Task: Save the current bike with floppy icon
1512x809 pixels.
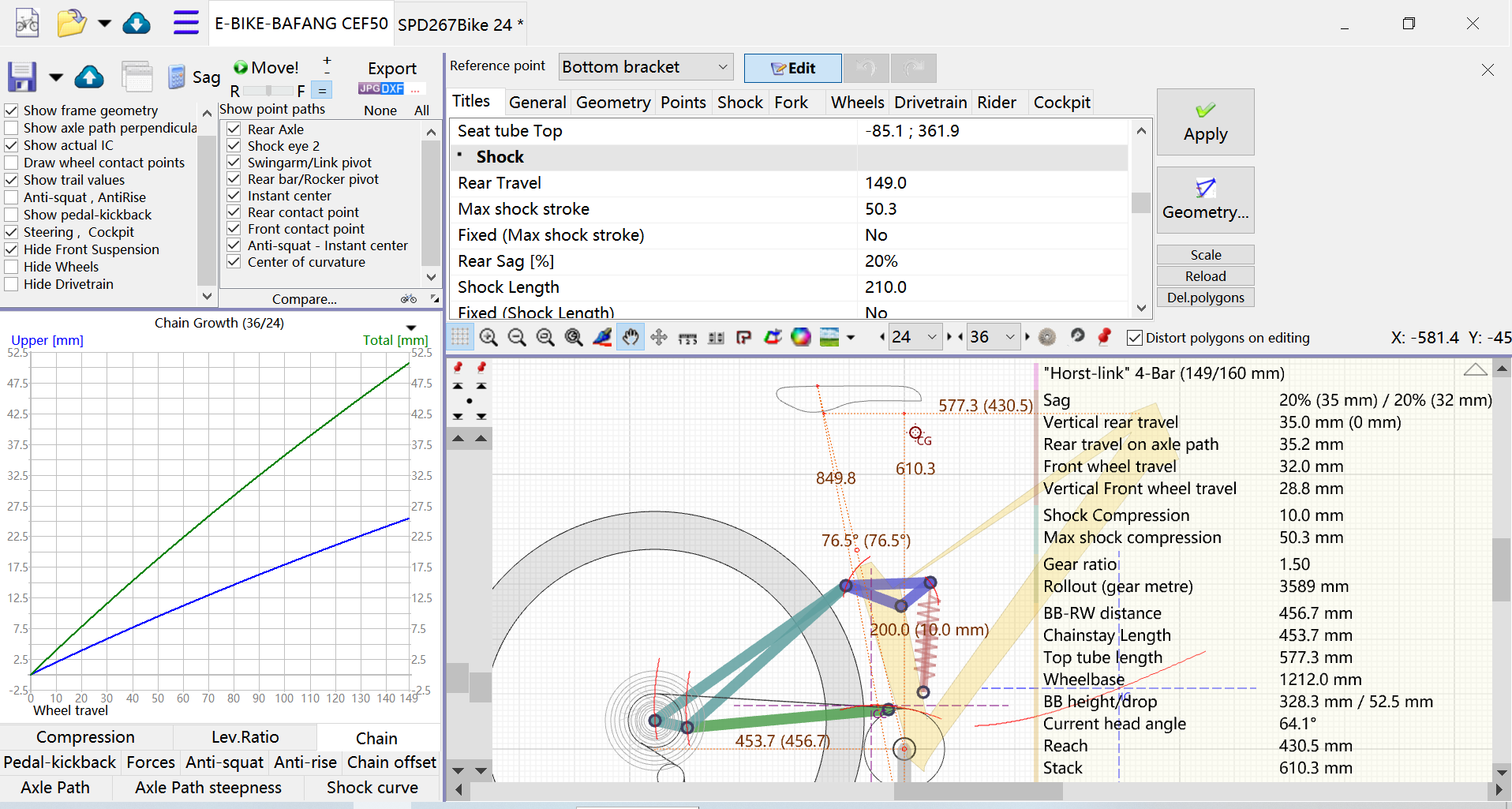Action: point(22,77)
